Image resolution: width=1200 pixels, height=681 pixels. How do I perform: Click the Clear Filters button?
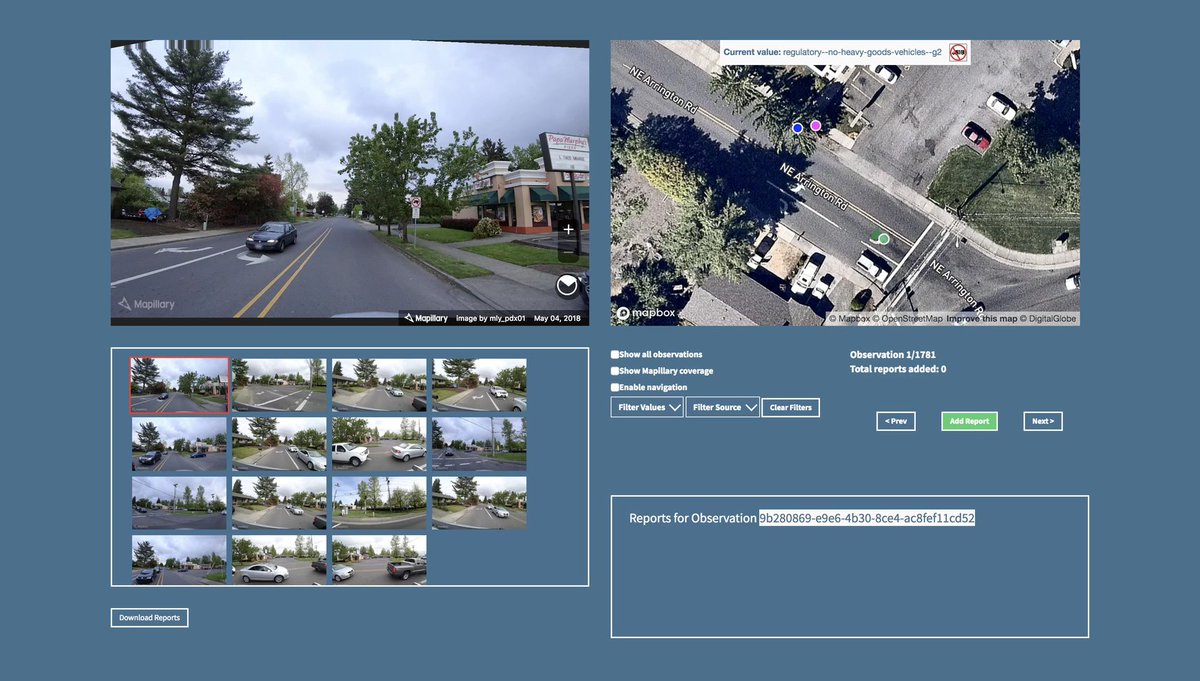[791, 407]
